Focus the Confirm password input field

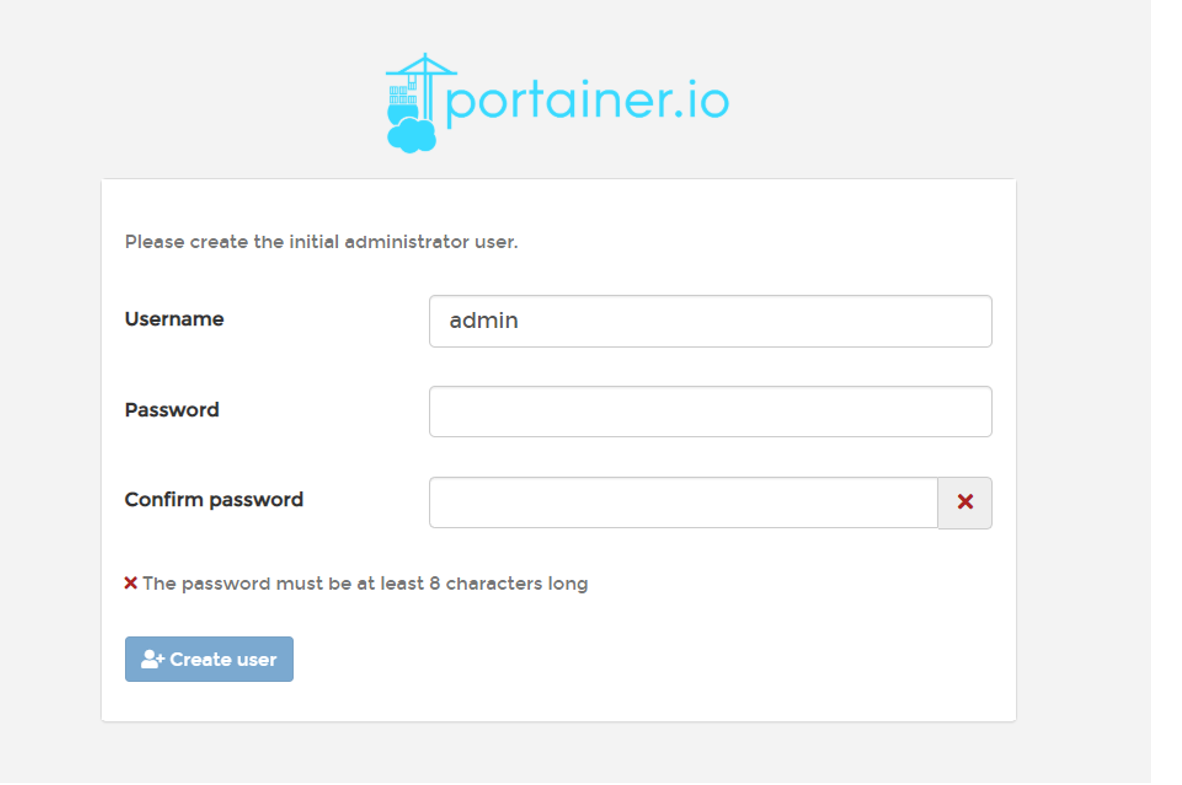point(683,502)
